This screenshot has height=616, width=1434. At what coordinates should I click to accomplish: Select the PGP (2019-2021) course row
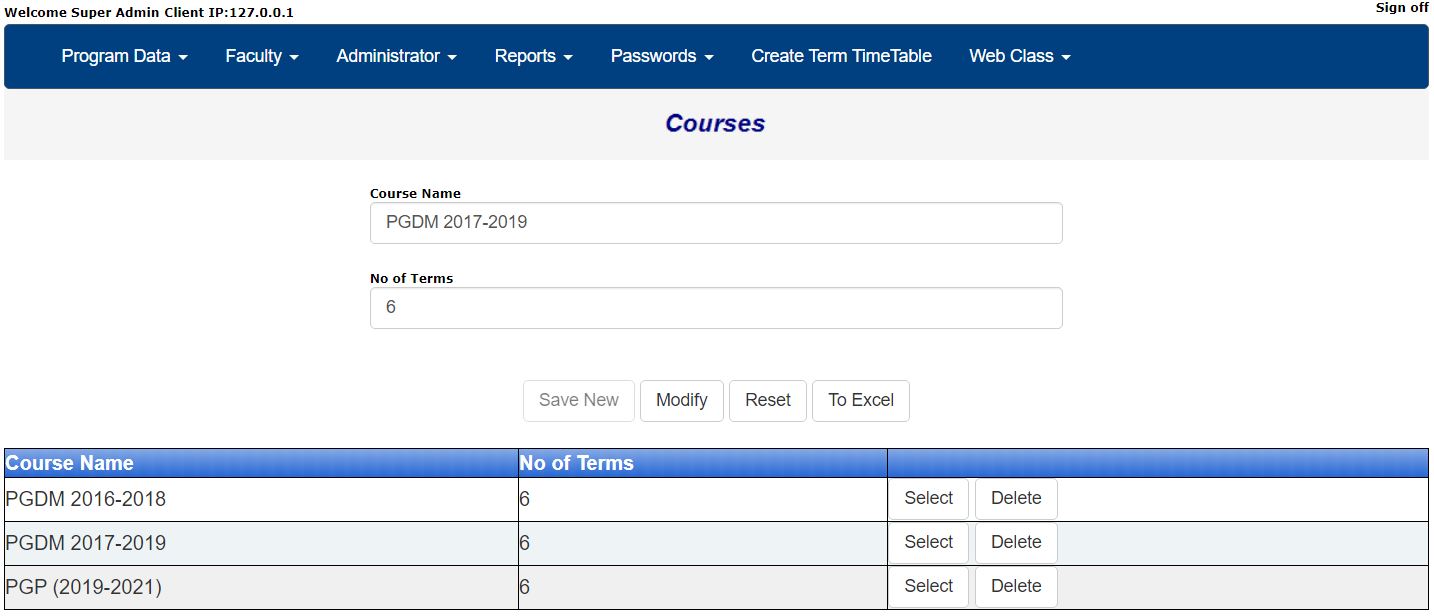[x=927, y=586]
